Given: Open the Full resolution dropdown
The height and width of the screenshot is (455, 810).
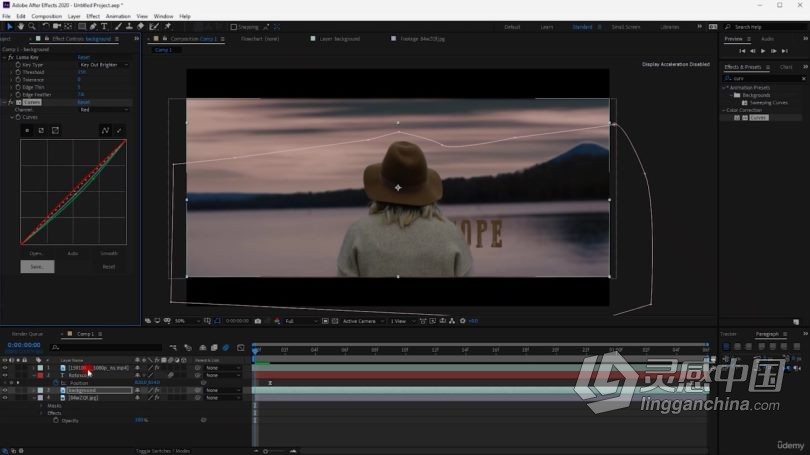Looking at the screenshot, I should click(301, 321).
